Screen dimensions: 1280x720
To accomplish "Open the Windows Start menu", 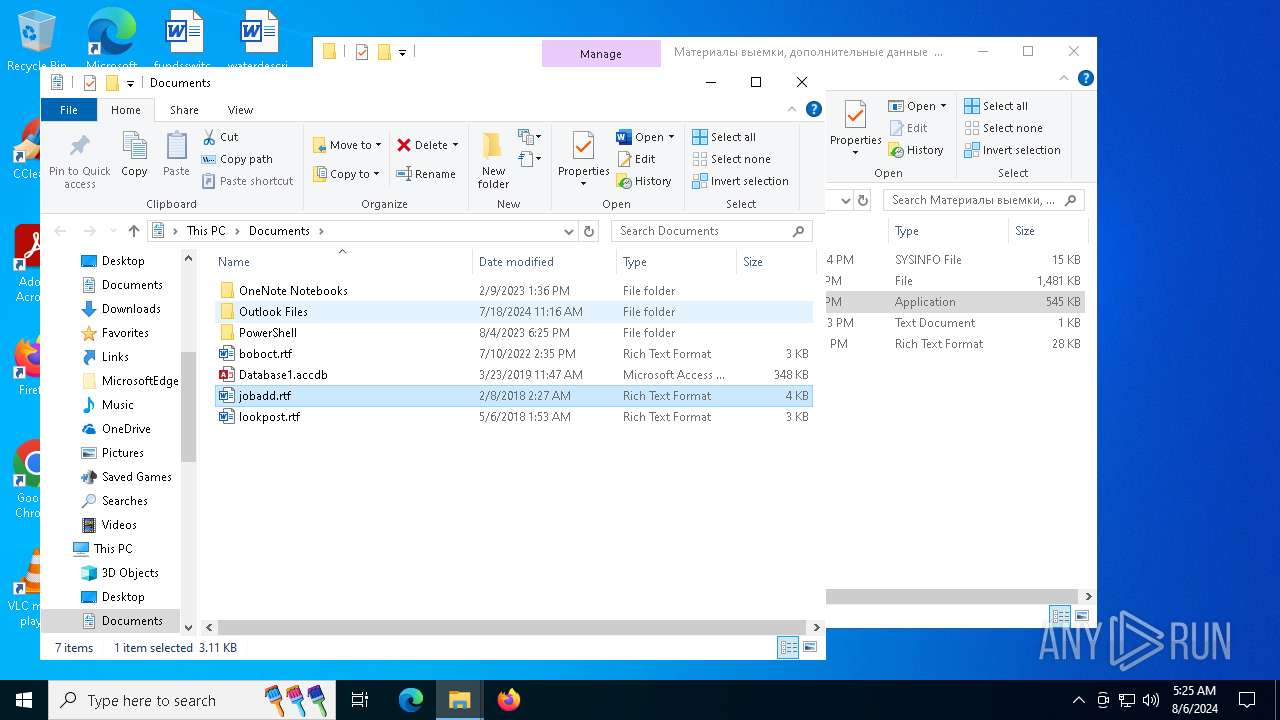I will pos(24,700).
